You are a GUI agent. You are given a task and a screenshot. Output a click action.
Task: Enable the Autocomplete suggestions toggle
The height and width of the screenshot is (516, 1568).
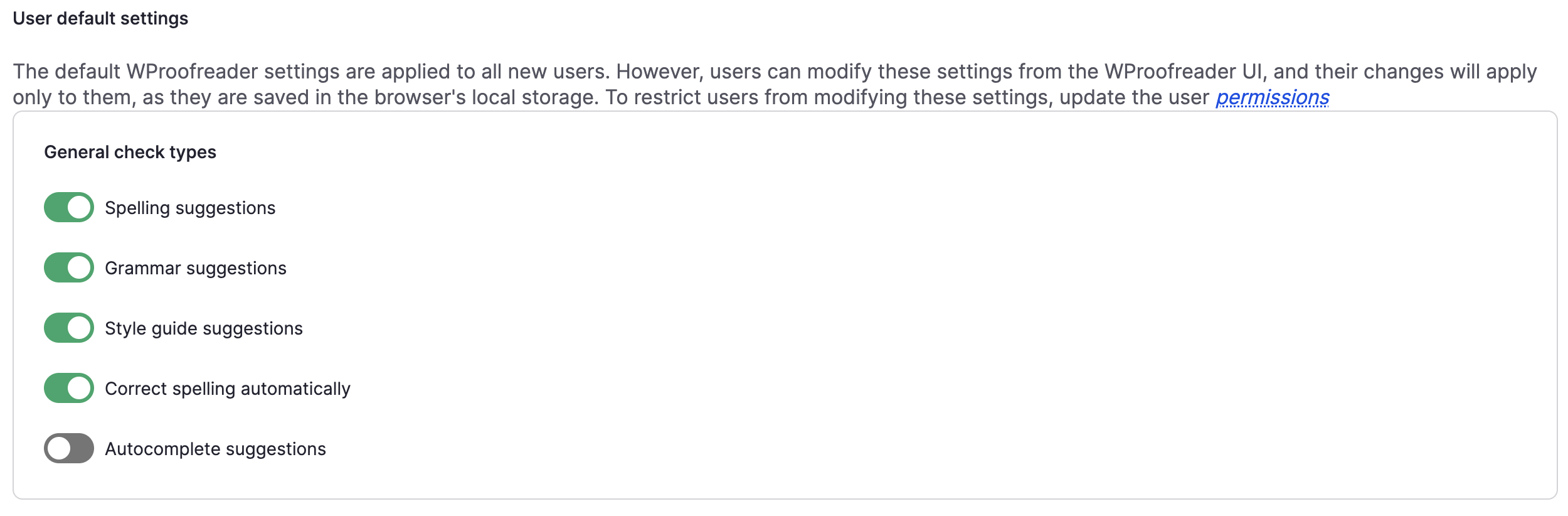tap(69, 448)
